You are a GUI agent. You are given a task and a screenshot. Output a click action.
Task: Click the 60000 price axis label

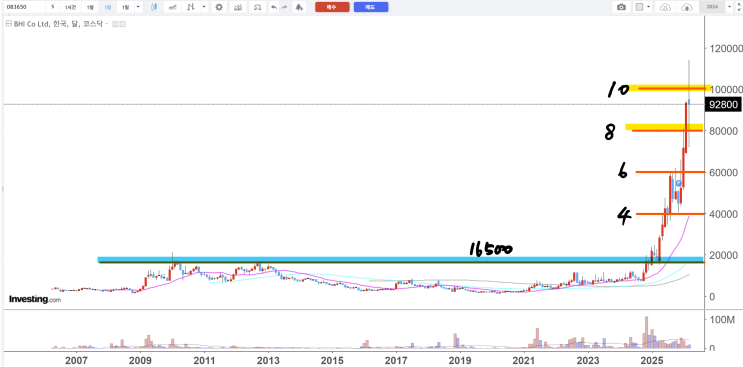pos(724,172)
